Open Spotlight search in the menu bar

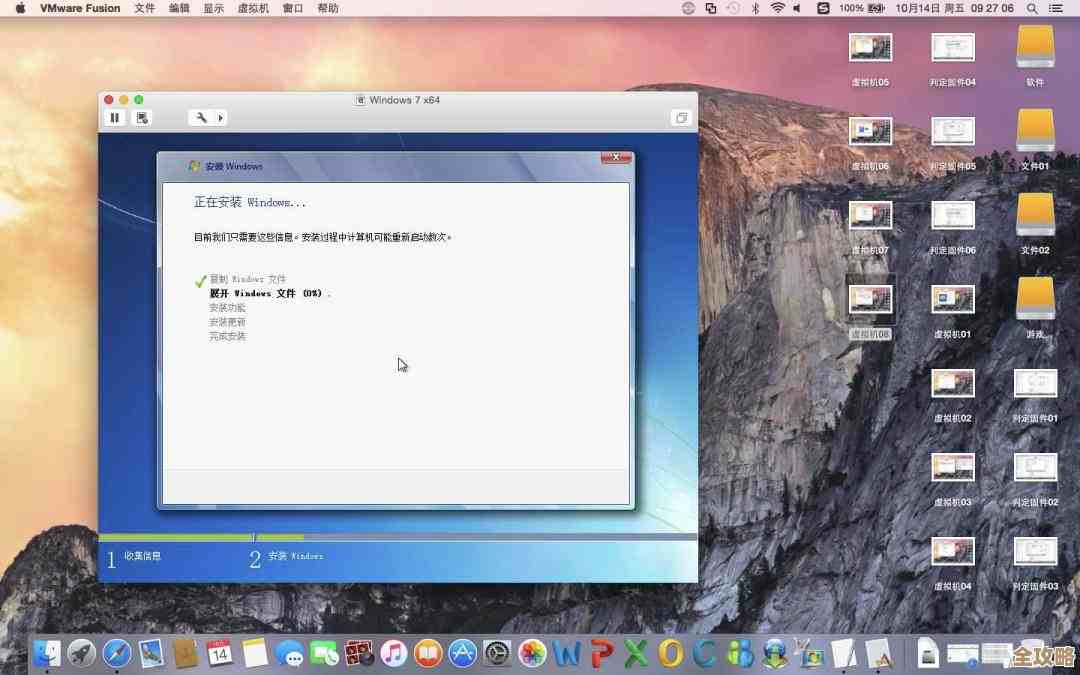tap(1031, 8)
